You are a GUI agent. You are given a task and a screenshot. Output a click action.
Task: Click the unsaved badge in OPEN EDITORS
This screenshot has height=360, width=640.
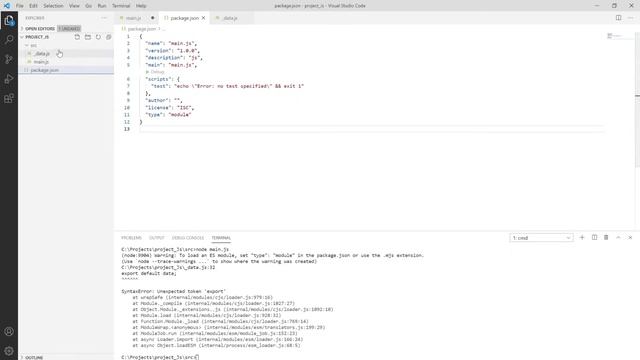point(69,29)
